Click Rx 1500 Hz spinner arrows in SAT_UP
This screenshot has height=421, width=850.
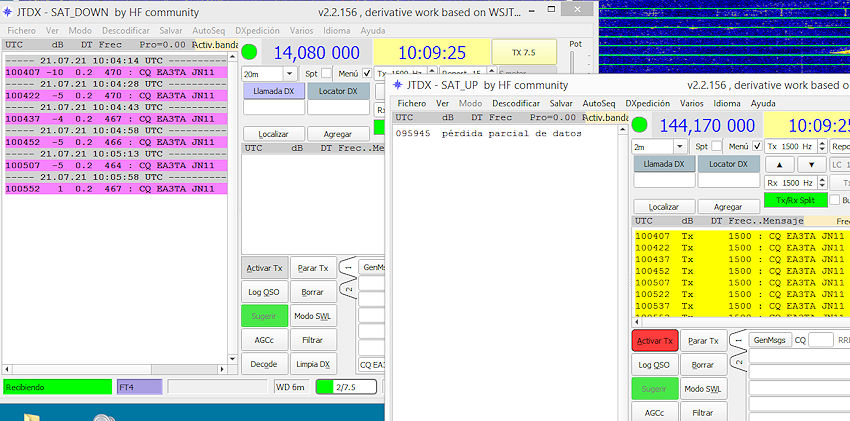821,182
